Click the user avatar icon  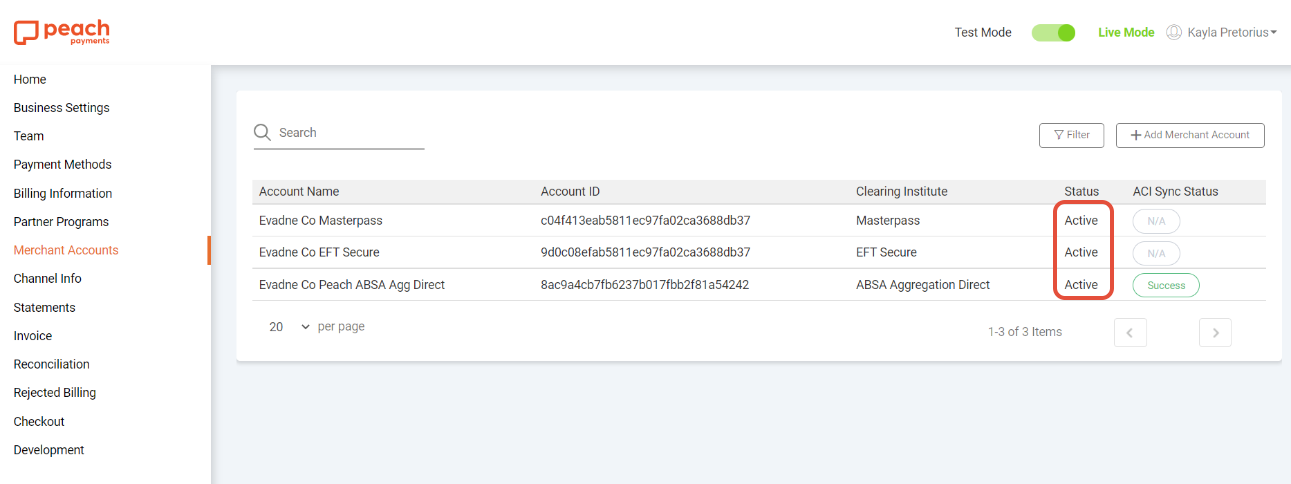pos(1175,32)
